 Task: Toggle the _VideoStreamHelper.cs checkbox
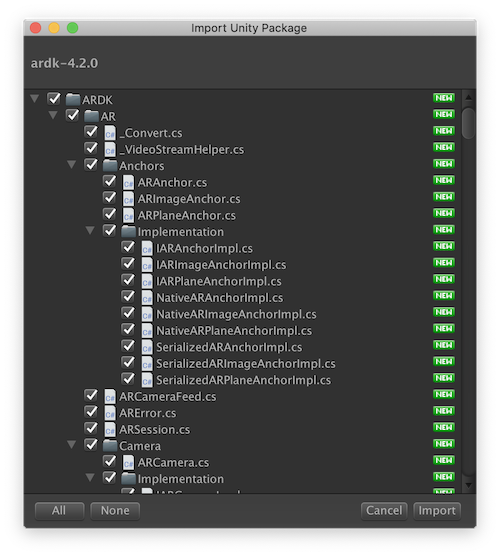[x=91, y=148]
